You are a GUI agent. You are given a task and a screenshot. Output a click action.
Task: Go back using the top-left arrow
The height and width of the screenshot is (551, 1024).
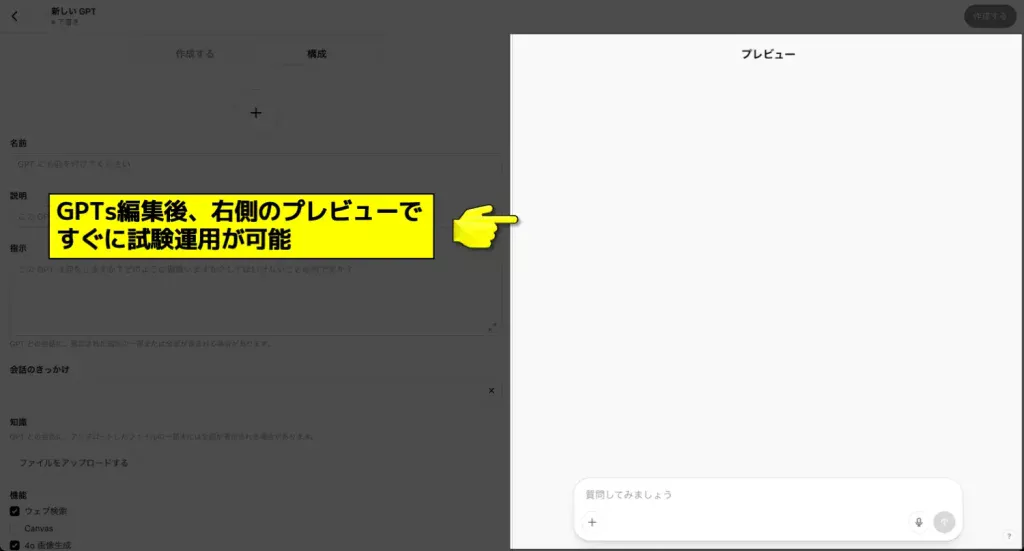coord(14,16)
